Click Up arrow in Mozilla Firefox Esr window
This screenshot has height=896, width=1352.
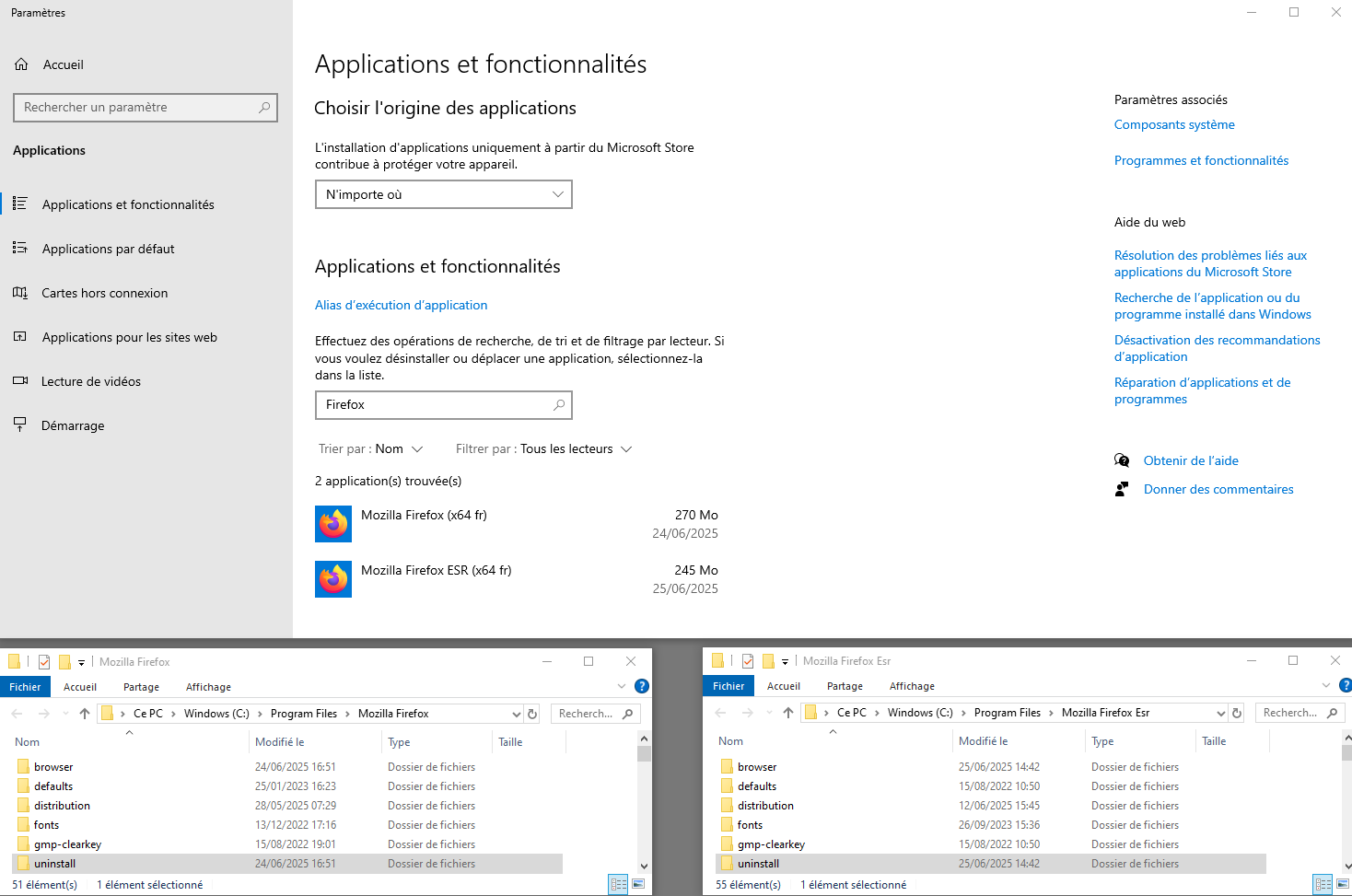pyautogui.click(x=788, y=713)
